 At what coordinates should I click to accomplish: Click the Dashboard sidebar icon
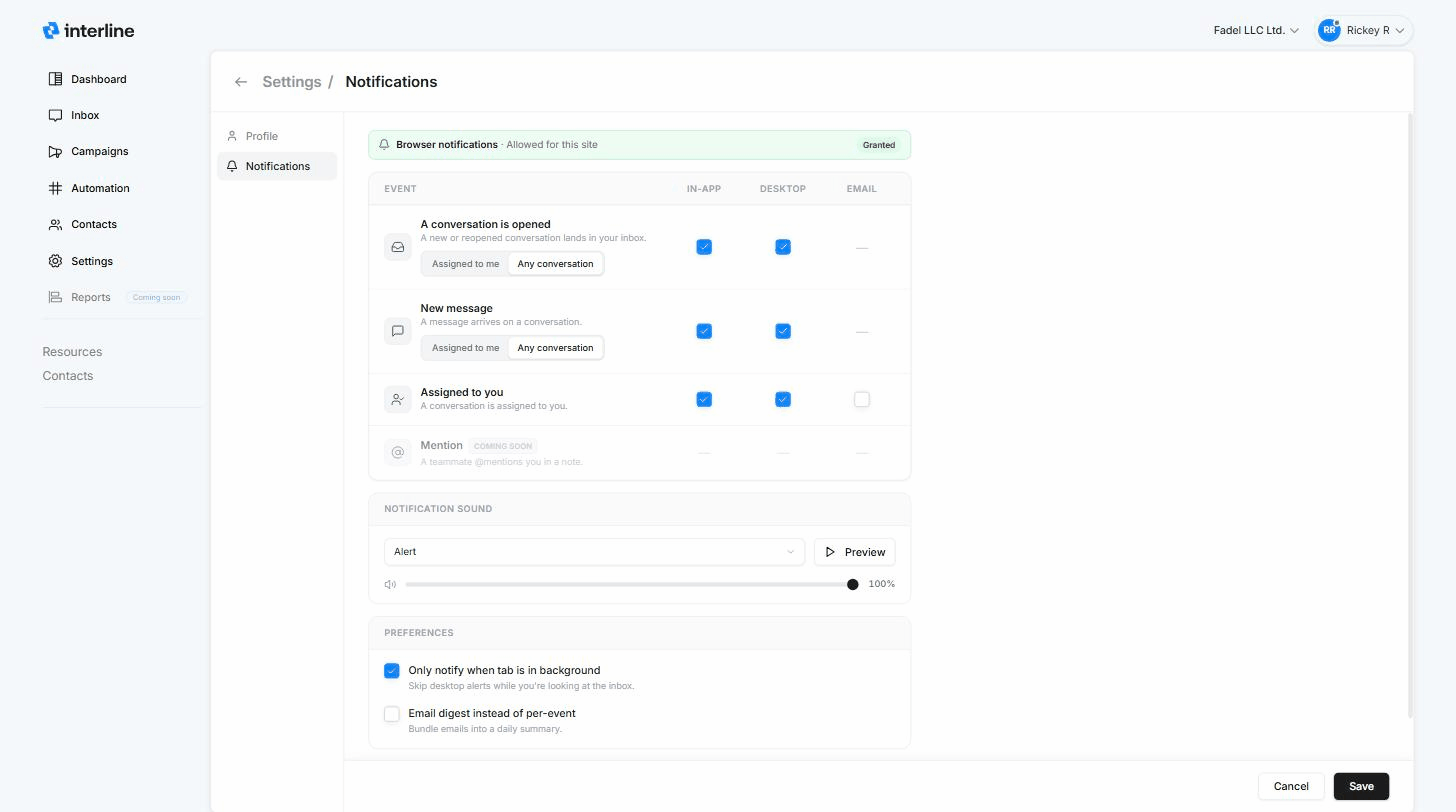pyautogui.click(x=55, y=79)
